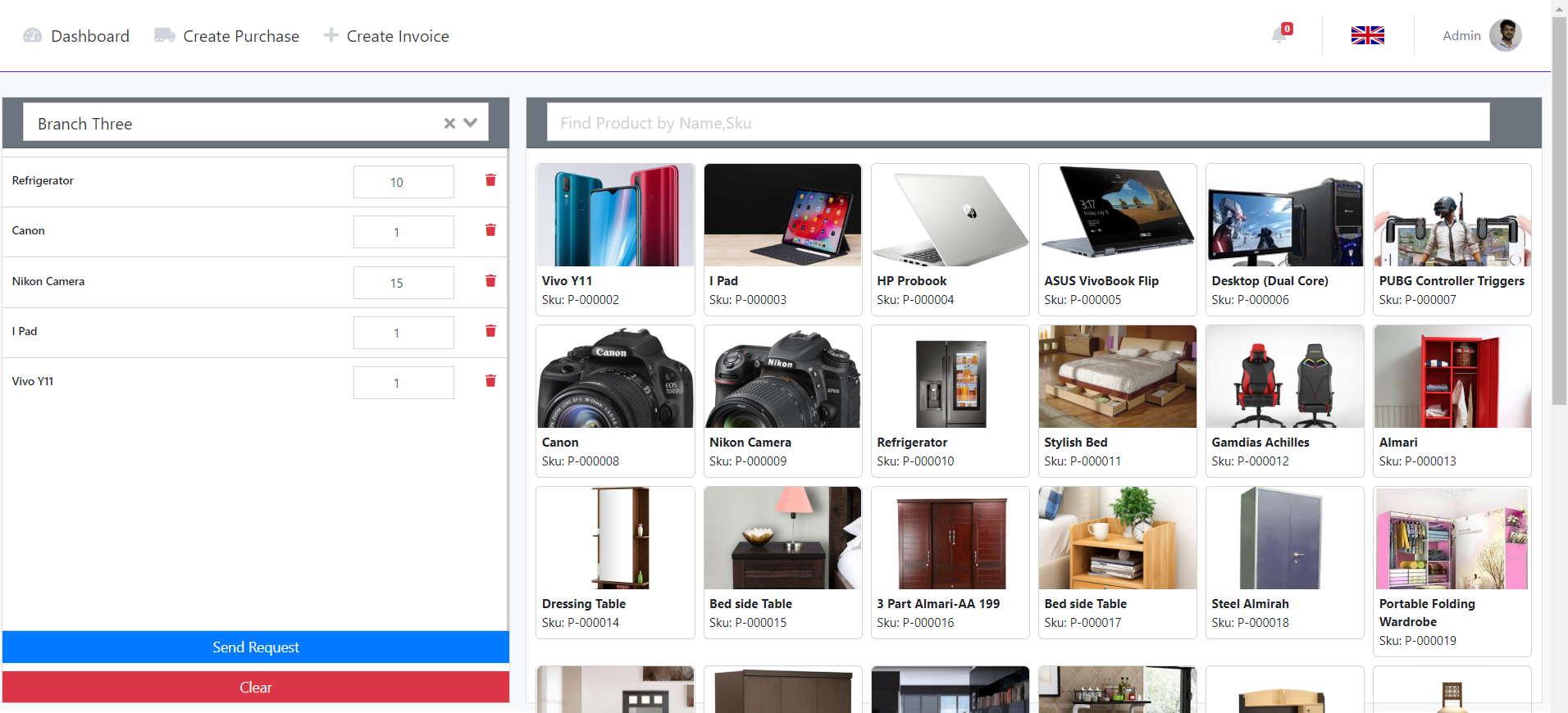
Task: Click the Admin user name
Action: (1461, 35)
